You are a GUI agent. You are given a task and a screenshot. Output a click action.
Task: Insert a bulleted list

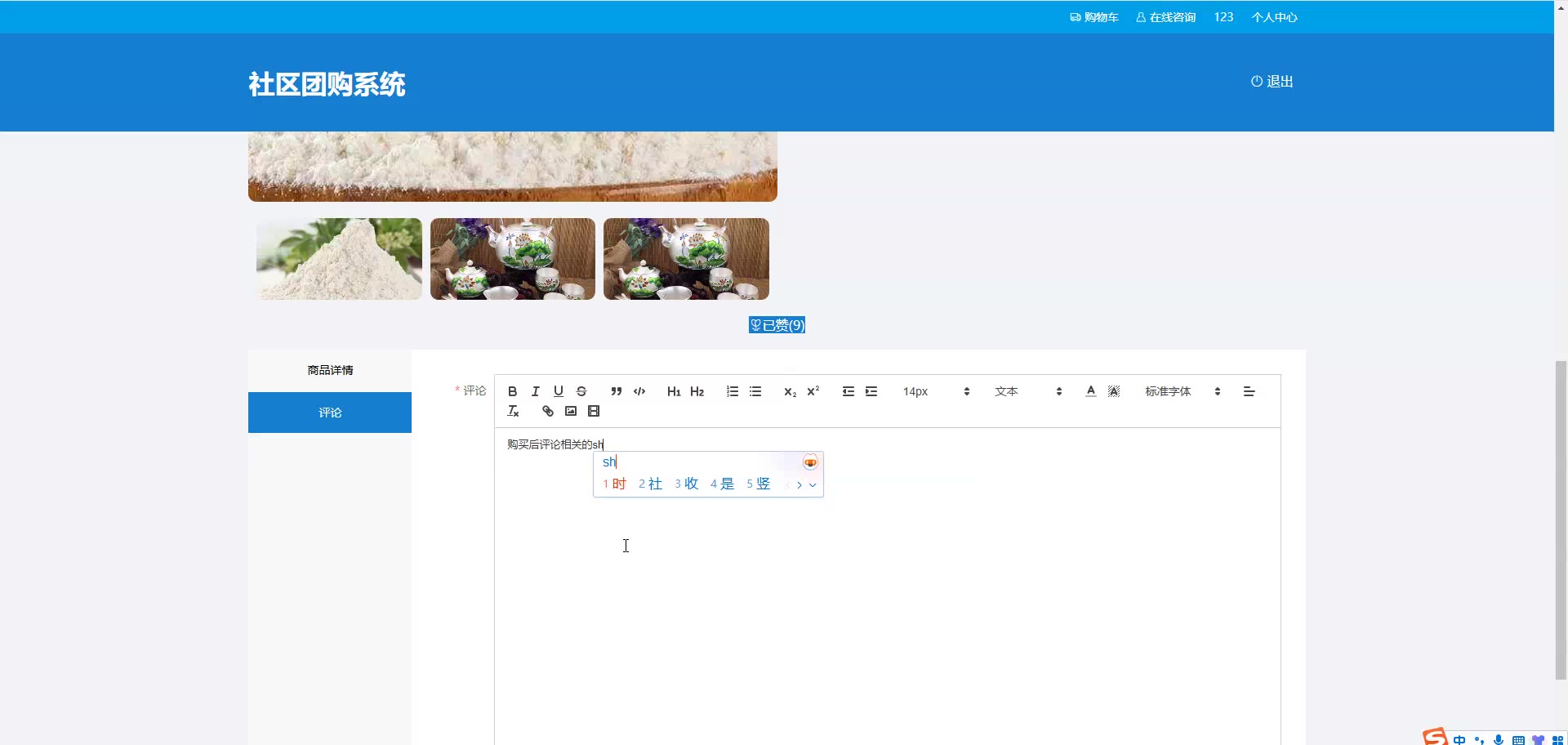click(755, 392)
